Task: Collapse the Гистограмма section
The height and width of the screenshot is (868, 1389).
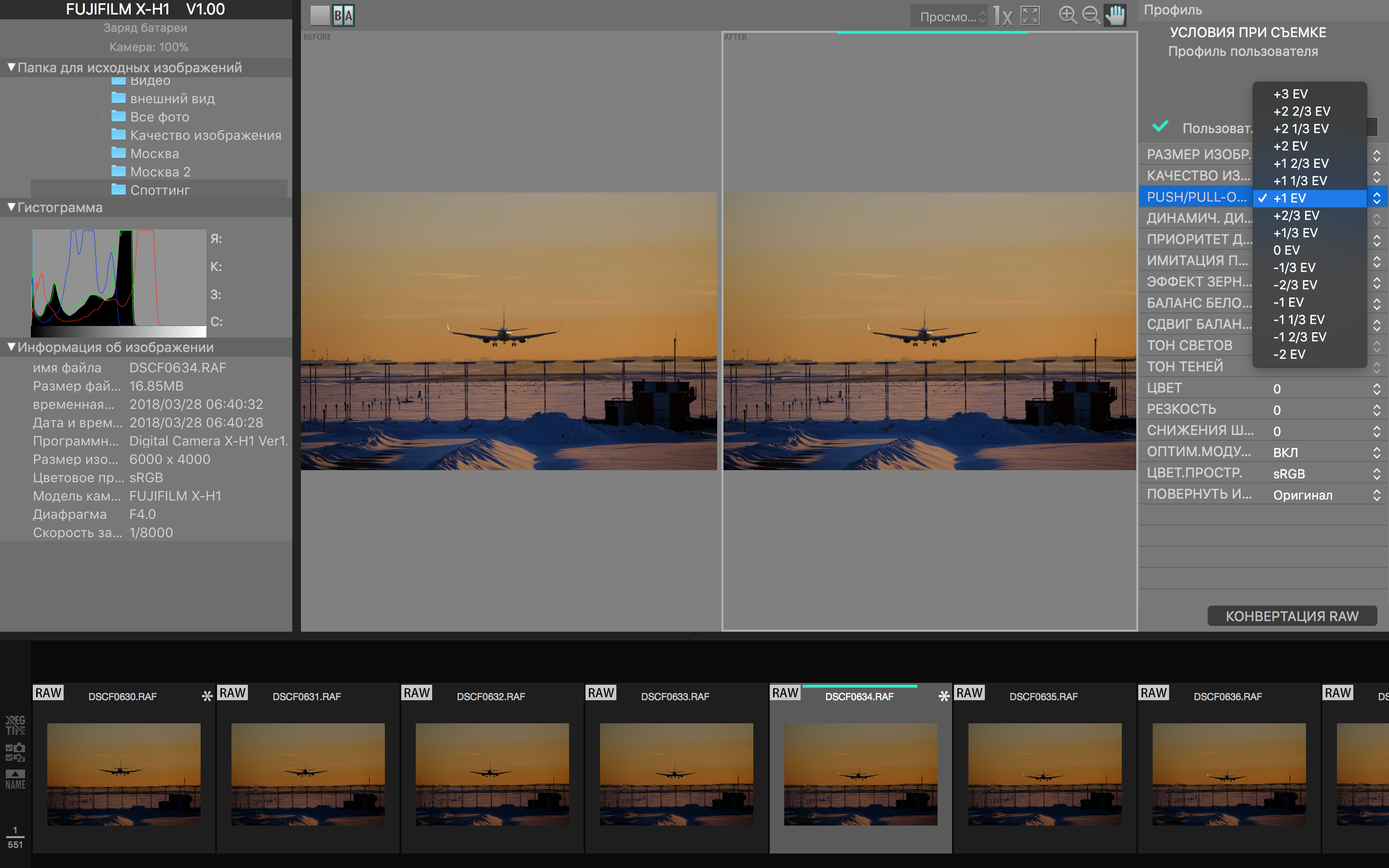Action: [x=11, y=207]
